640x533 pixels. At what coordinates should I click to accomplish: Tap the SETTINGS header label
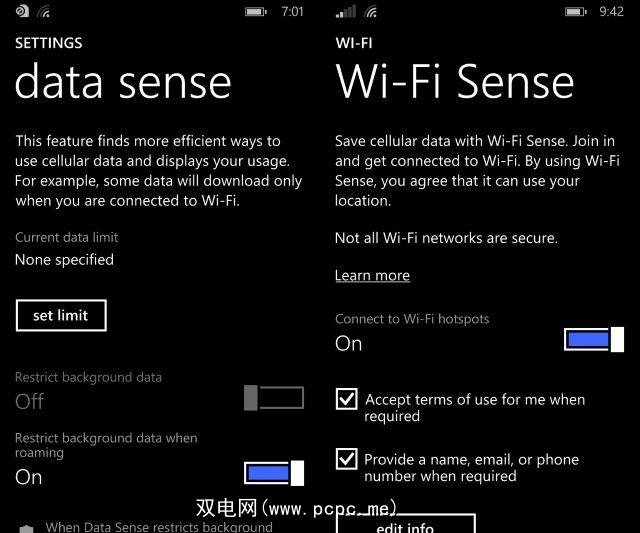(48, 43)
